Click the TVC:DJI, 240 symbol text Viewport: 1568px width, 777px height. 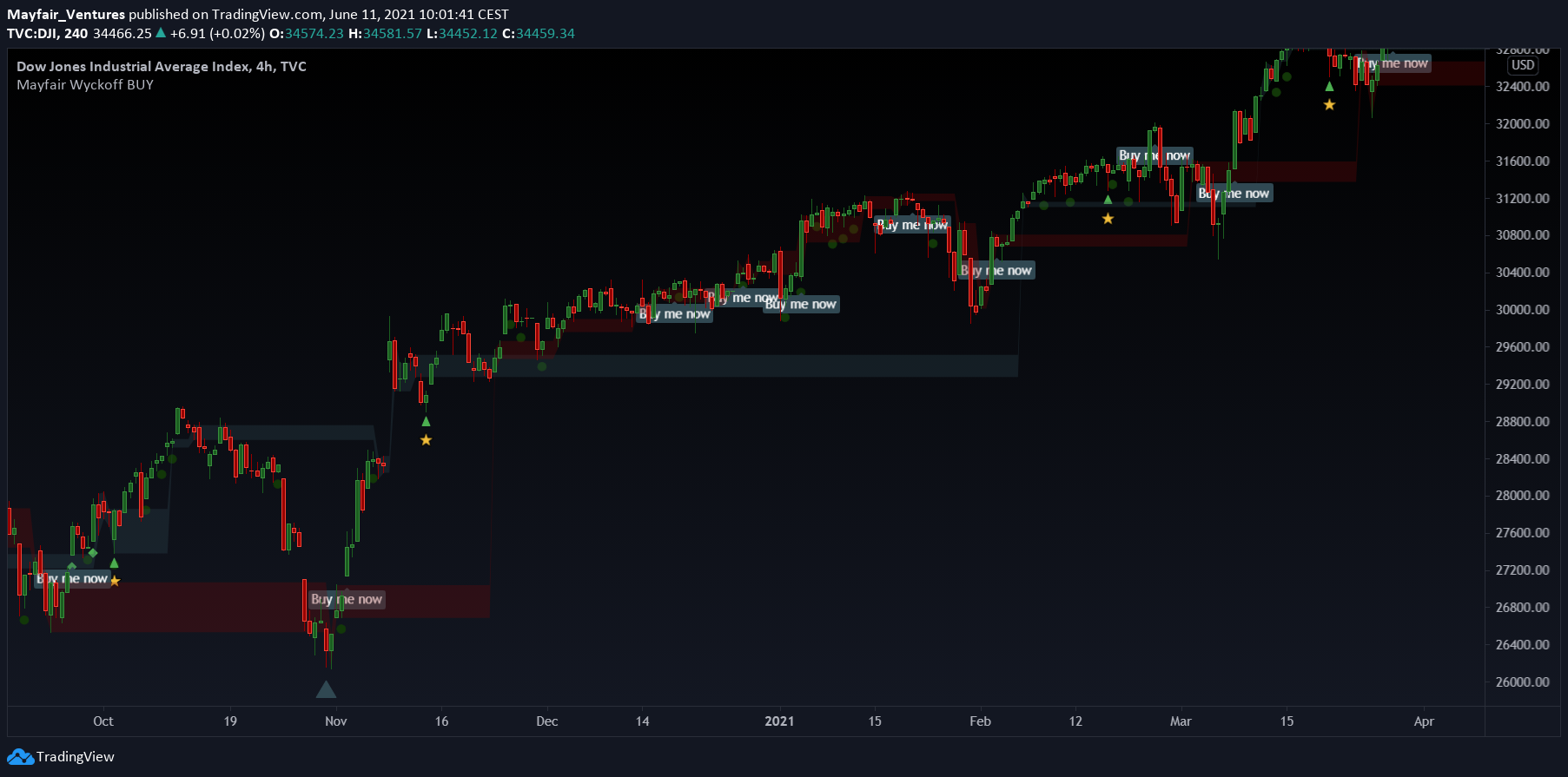point(48,33)
